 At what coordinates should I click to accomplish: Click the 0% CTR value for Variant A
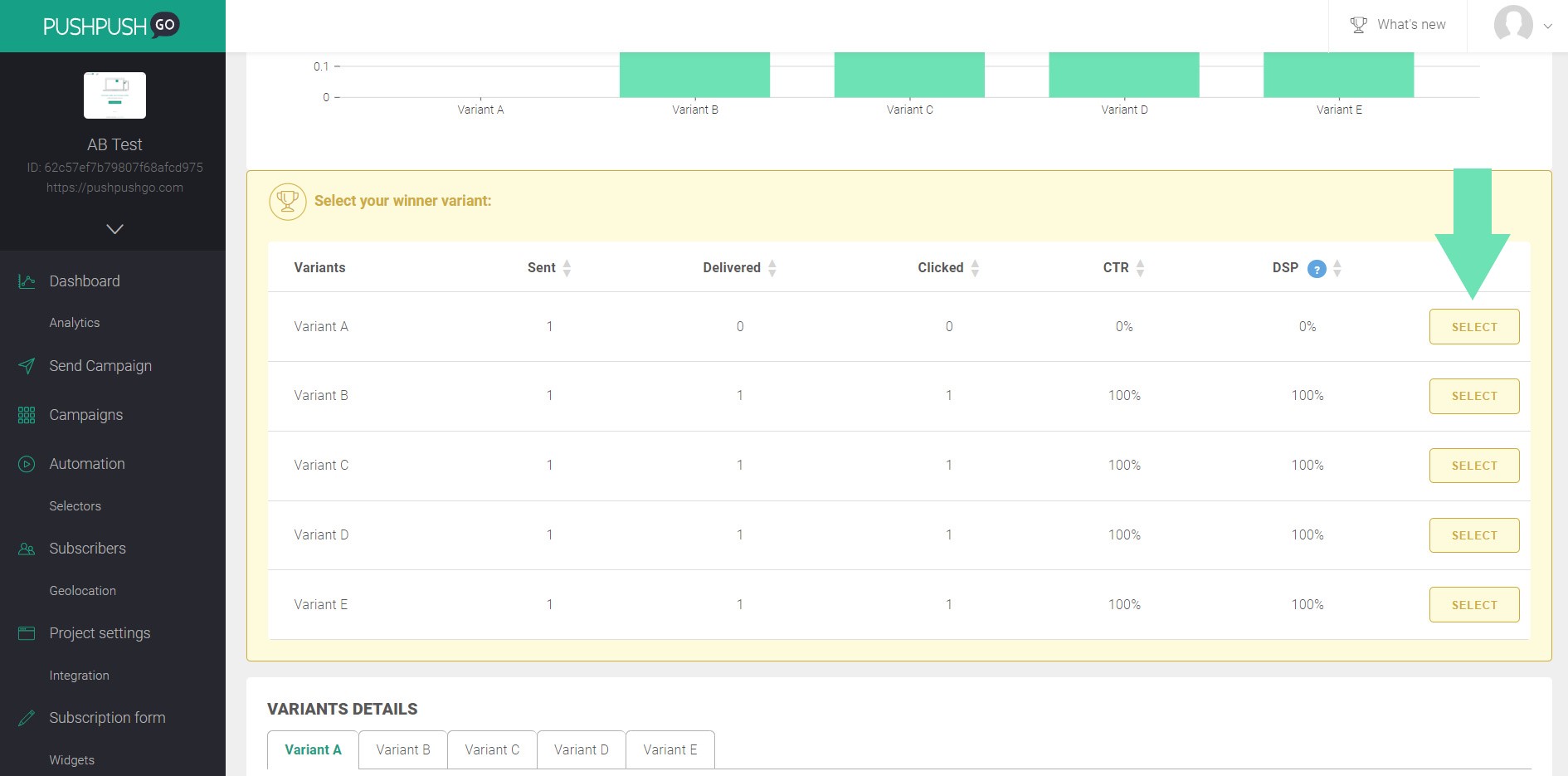click(x=1124, y=327)
